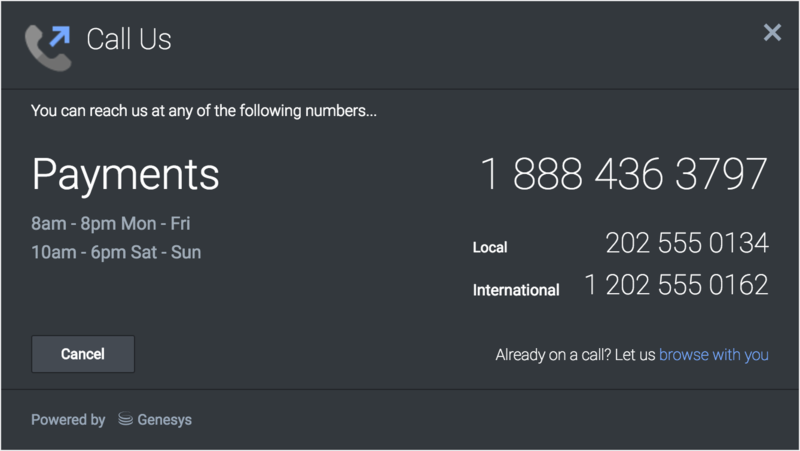Viewport: 800px width, 451px height.
Task: Click the 'You can reach us' intro text
Action: 204,110
